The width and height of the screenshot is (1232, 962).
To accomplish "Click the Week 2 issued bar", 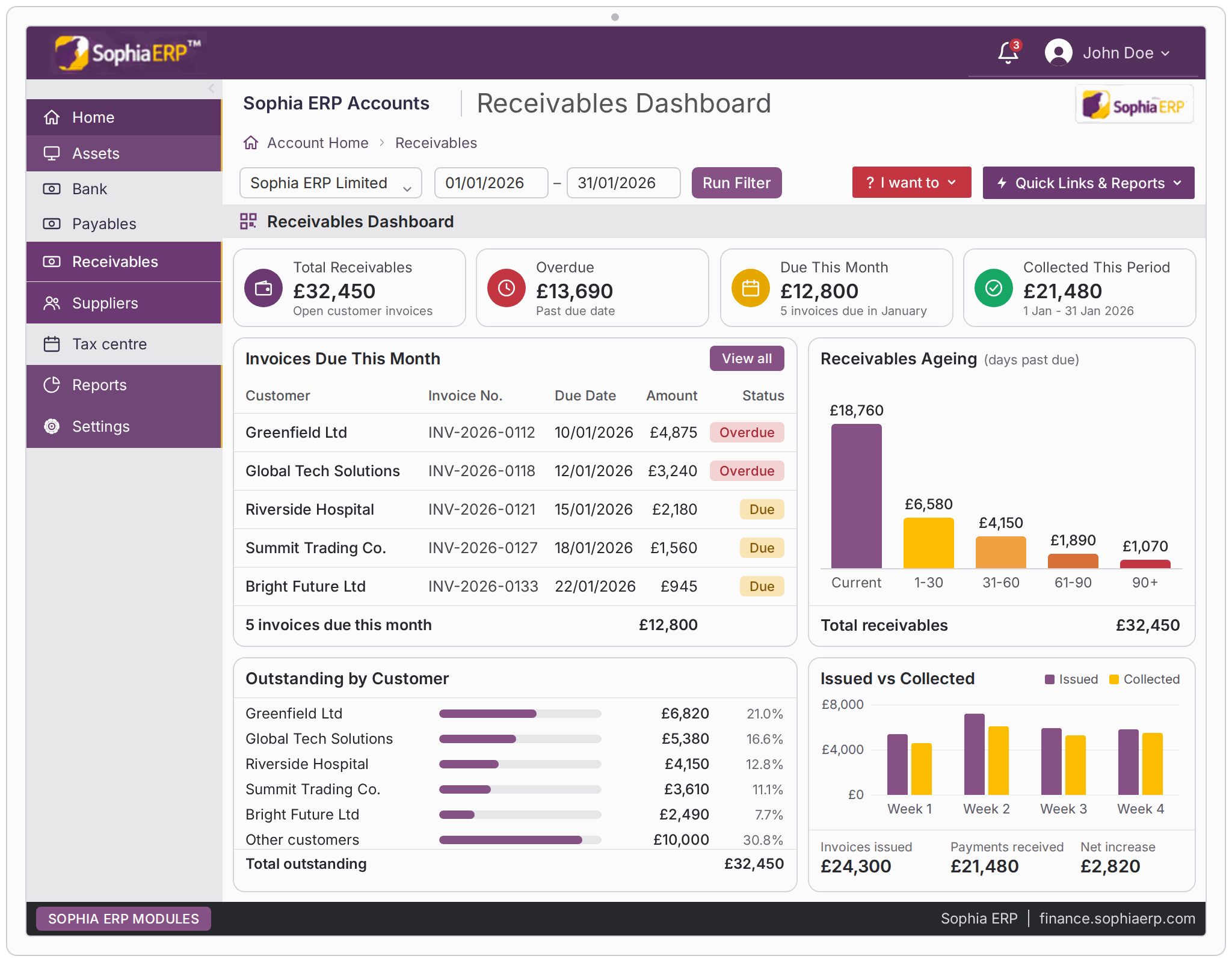I will (x=975, y=755).
